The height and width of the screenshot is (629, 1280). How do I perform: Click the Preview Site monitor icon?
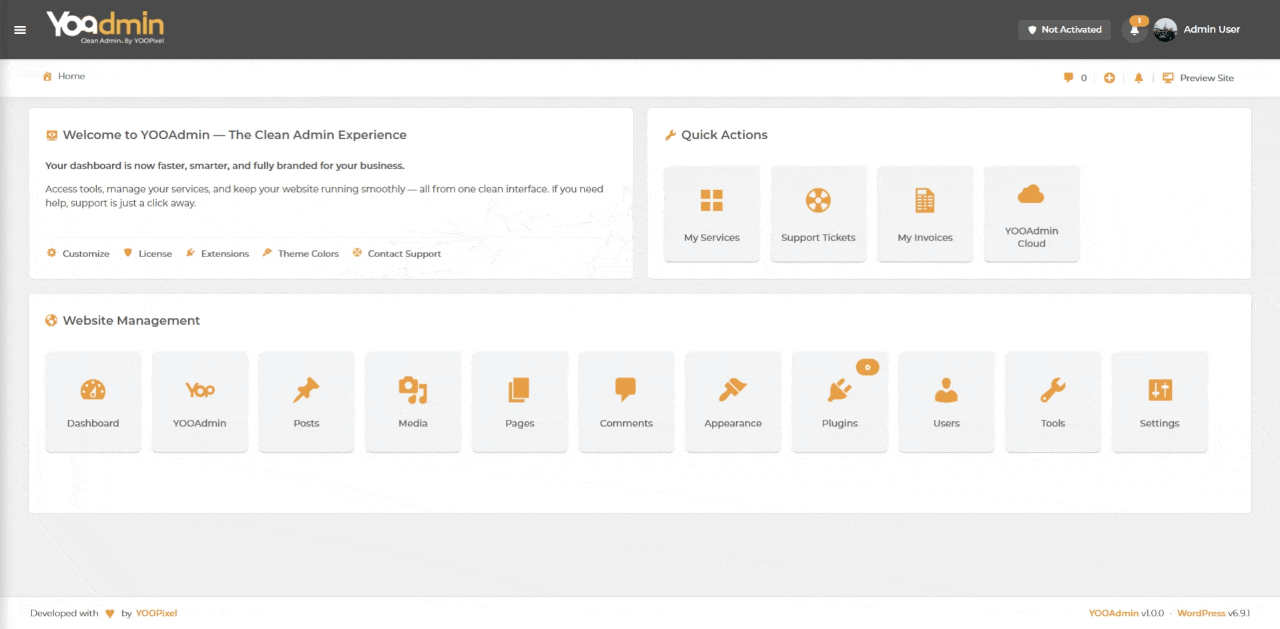click(x=1167, y=78)
